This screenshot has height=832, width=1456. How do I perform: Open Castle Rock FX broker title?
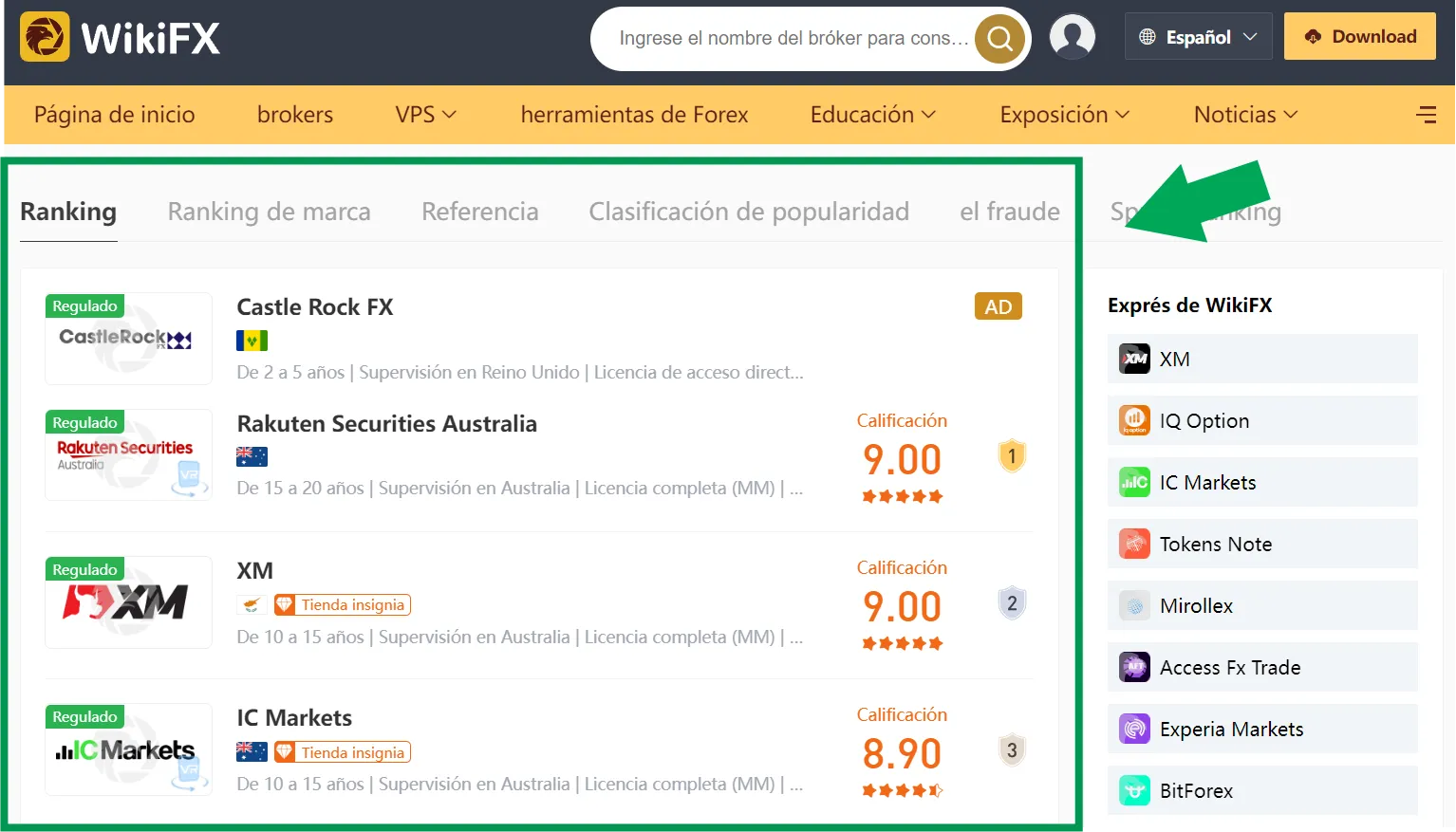click(x=315, y=307)
